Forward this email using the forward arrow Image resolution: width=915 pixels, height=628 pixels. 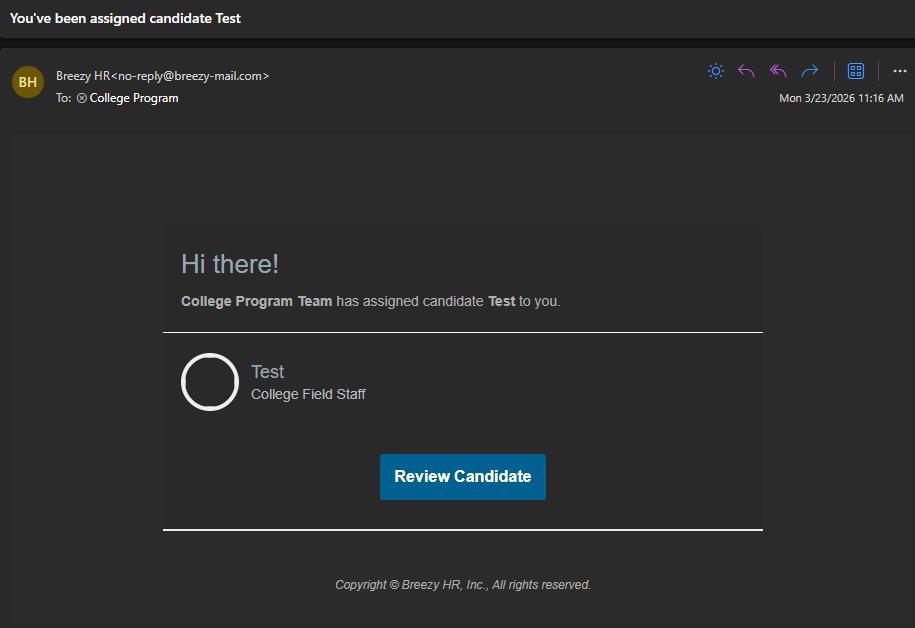pyautogui.click(x=810, y=71)
